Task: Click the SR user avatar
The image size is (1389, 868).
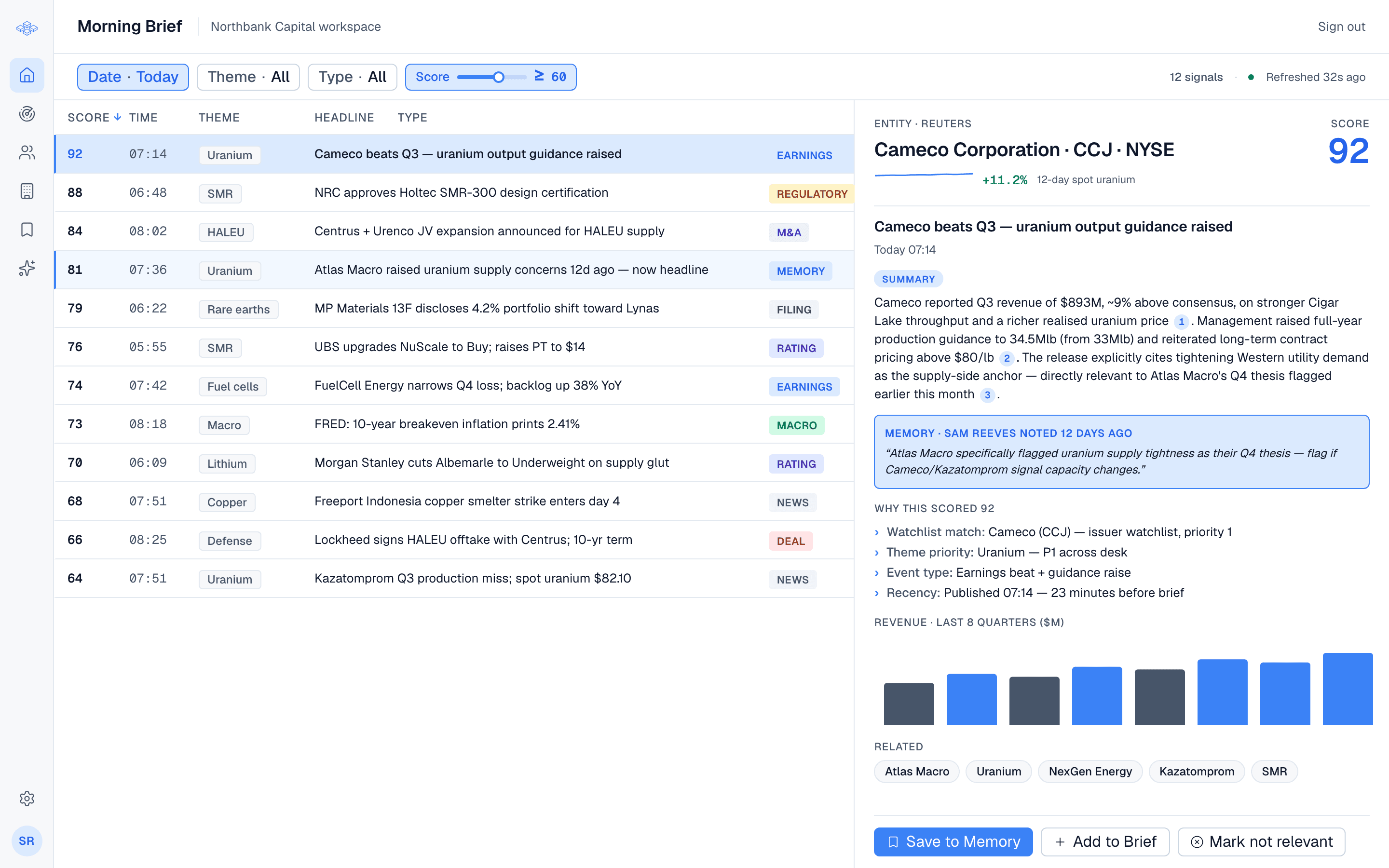Action: (x=27, y=841)
